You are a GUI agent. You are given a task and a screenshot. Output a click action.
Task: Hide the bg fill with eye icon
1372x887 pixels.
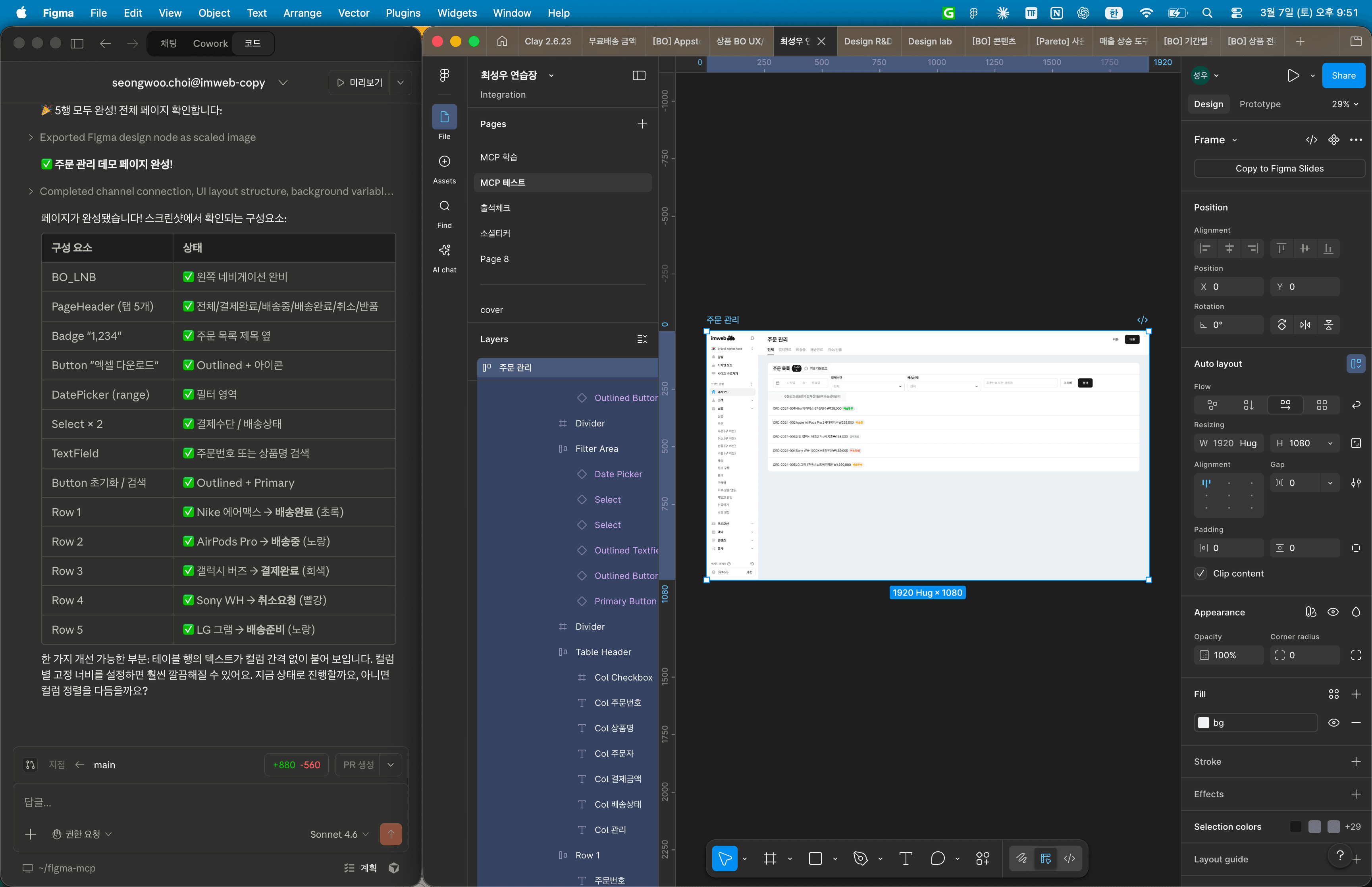1333,722
